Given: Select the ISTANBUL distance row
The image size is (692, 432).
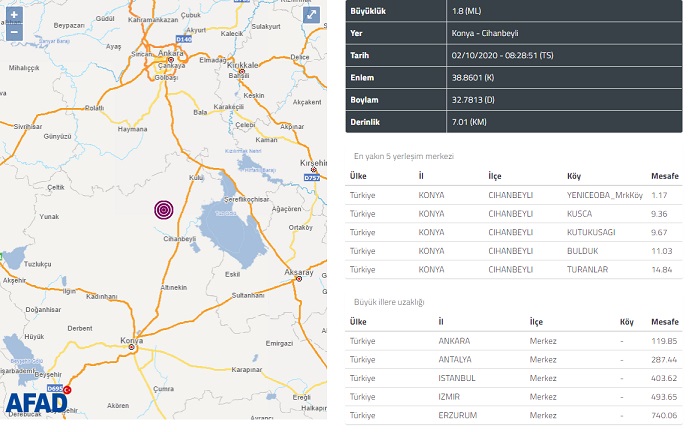Looking at the screenshot, I should point(512,377).
